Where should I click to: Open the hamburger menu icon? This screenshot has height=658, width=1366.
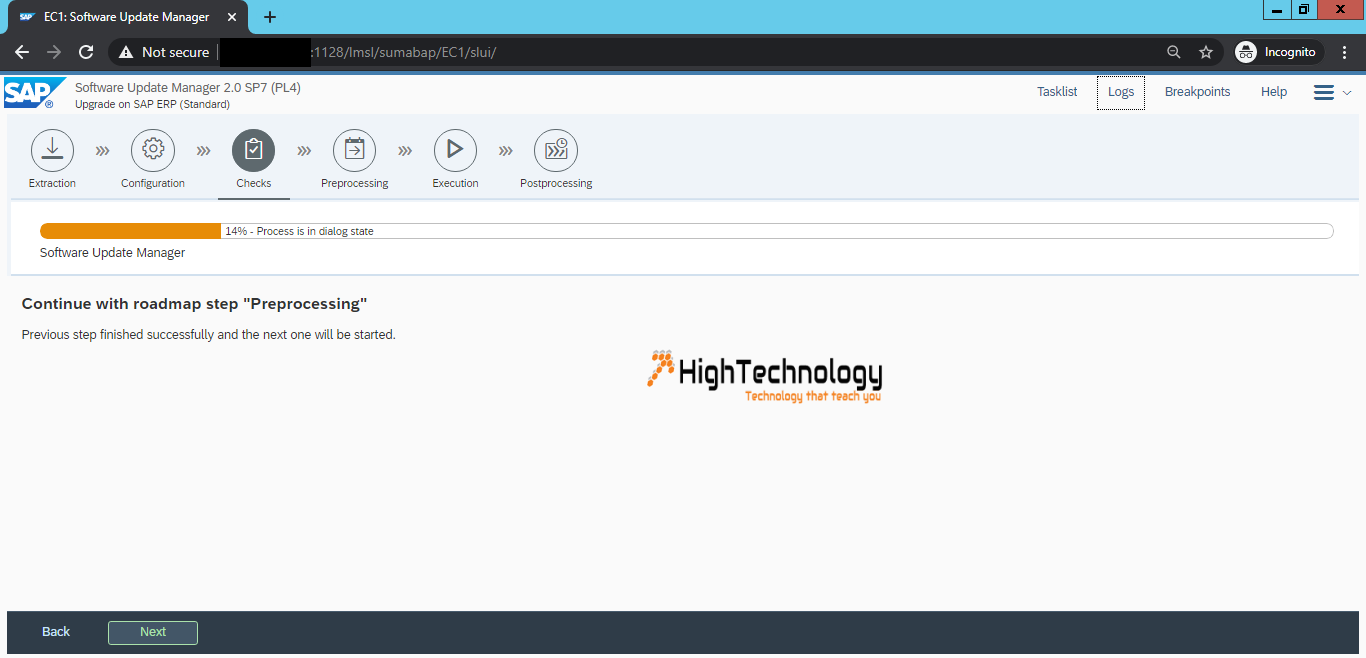coord(1324,92)
